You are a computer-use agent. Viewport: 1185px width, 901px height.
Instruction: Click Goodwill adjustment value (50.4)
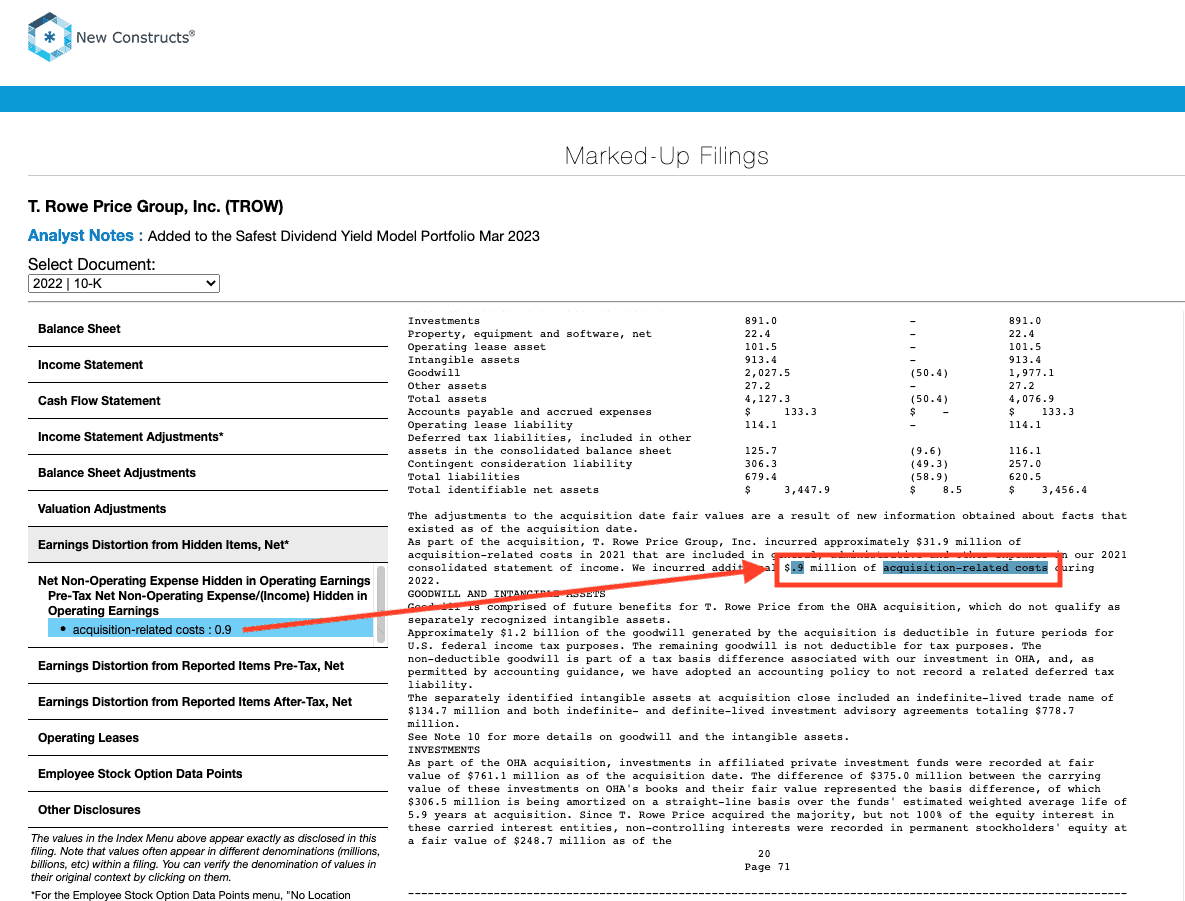[x=929, y=373]
